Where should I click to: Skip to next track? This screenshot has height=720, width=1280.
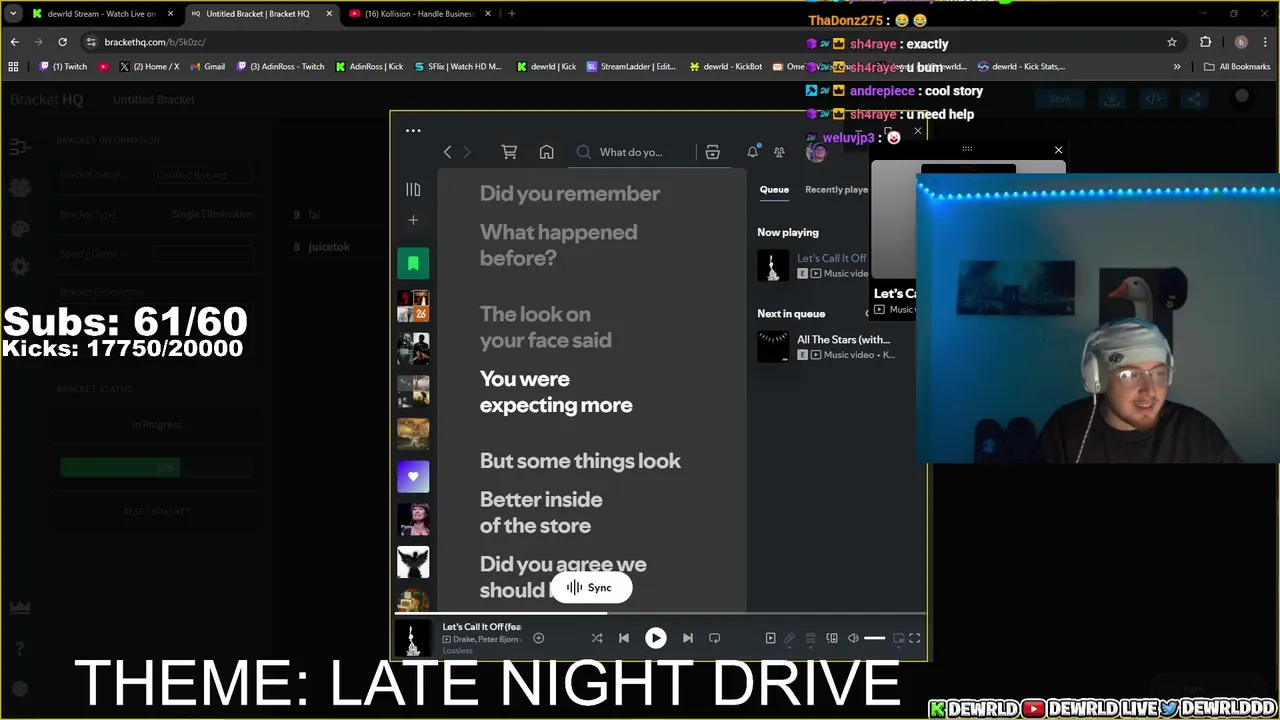687,638
